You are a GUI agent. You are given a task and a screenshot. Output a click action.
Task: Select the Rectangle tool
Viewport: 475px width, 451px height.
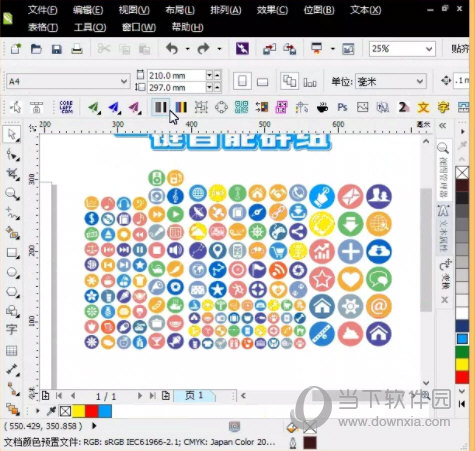coord(12,252)
